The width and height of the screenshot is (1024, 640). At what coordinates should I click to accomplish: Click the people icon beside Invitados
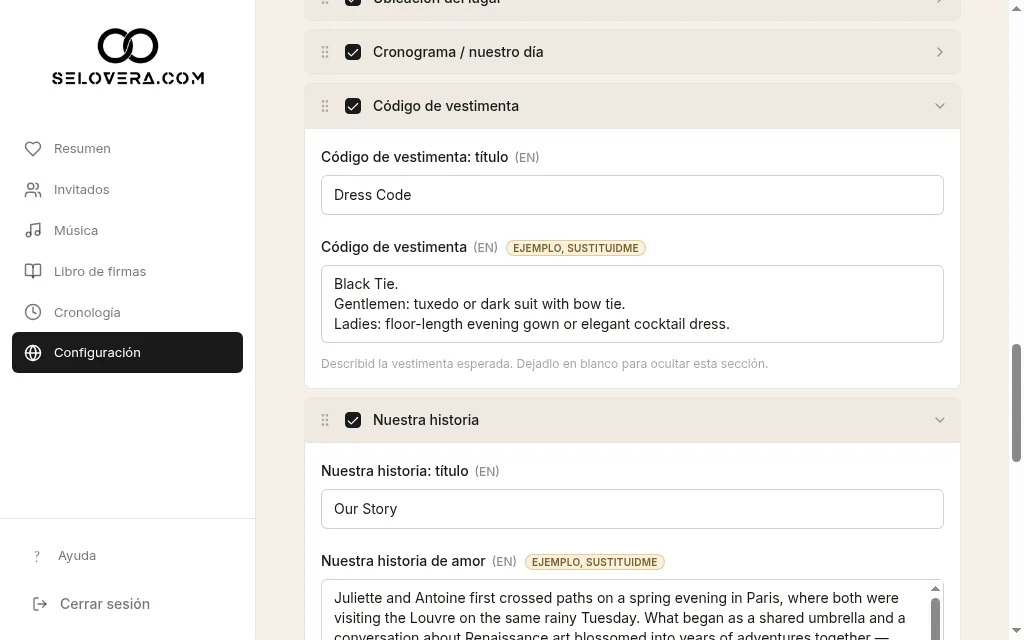(33, 190)
